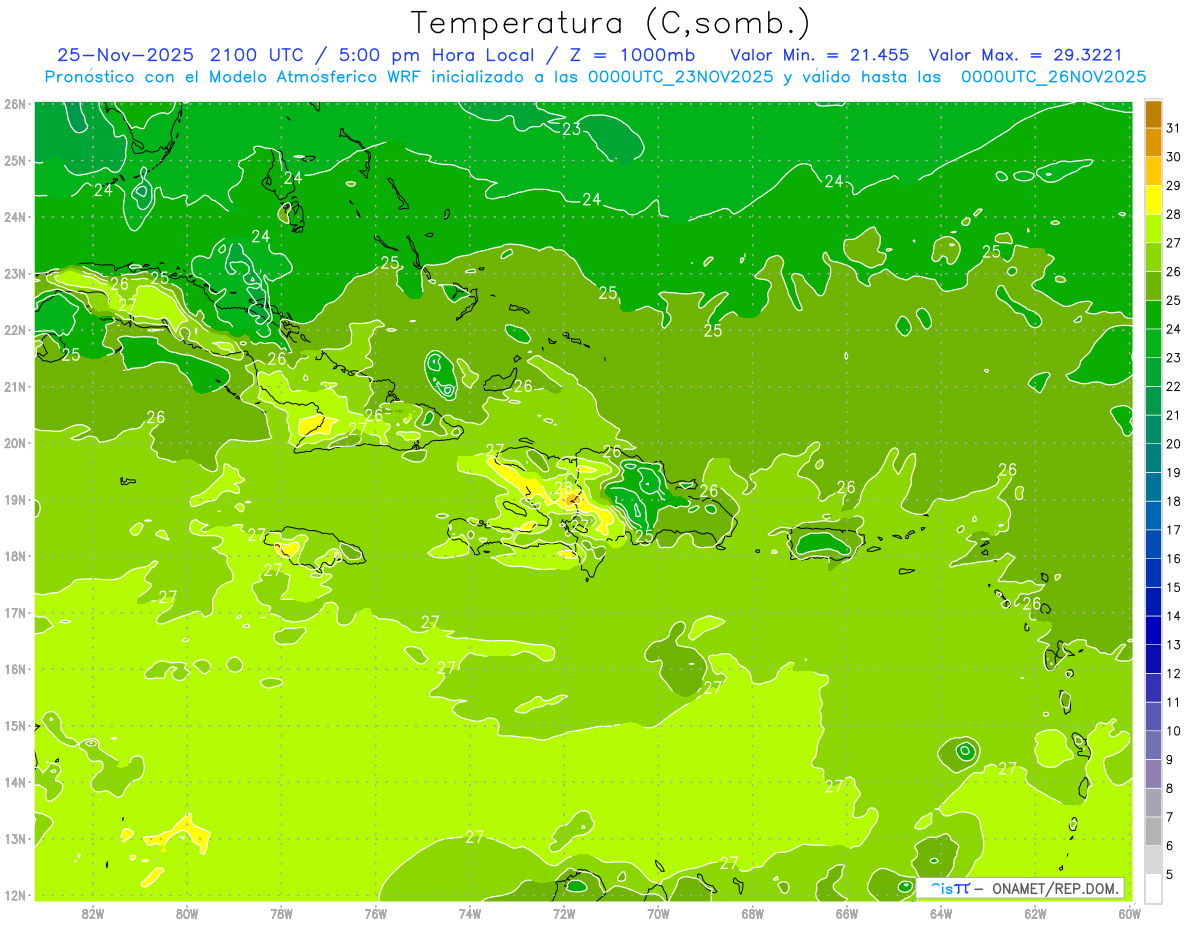This screenshot has height=927, width=1200.
Task: Click the latitude label '20N'
Action: 15,443
